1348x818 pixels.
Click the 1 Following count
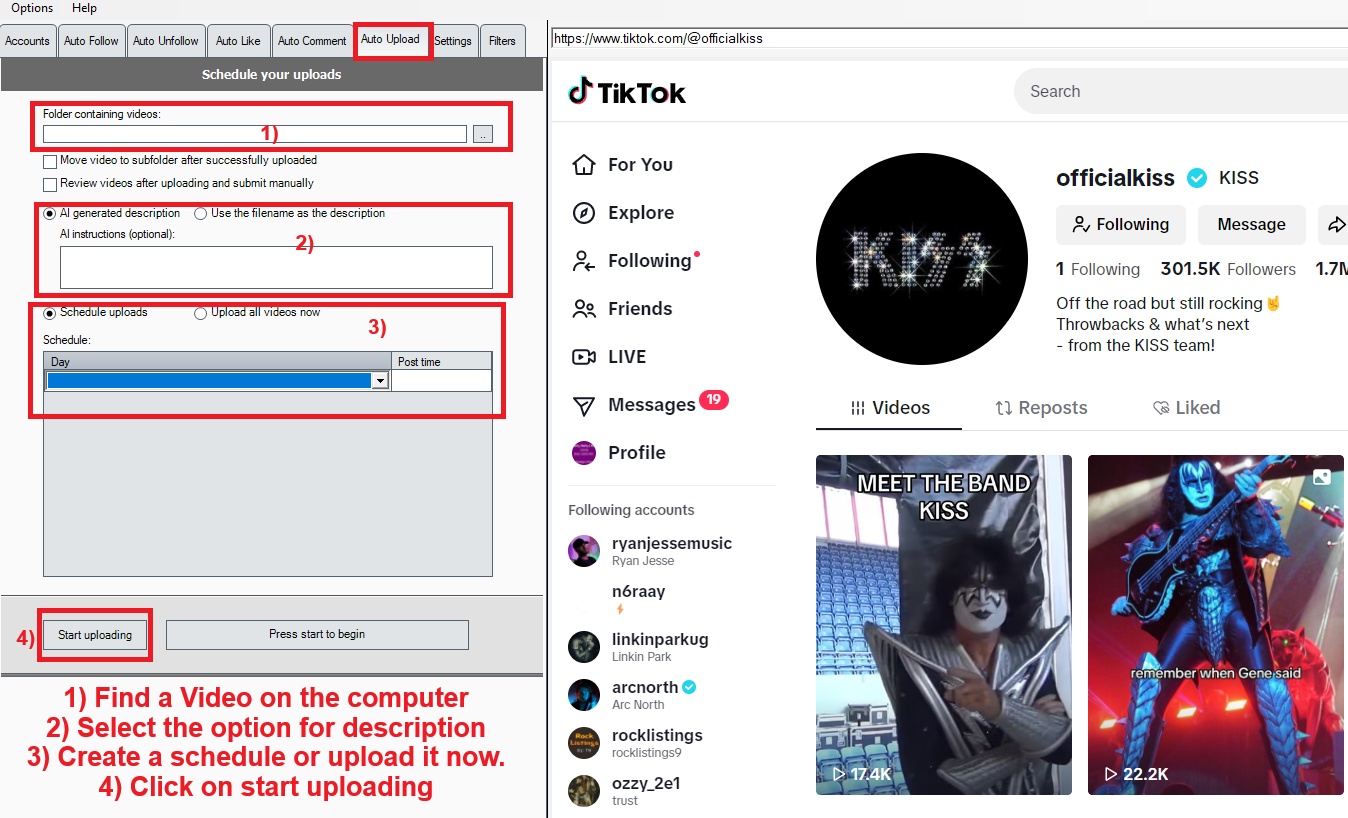(1098, 269)
